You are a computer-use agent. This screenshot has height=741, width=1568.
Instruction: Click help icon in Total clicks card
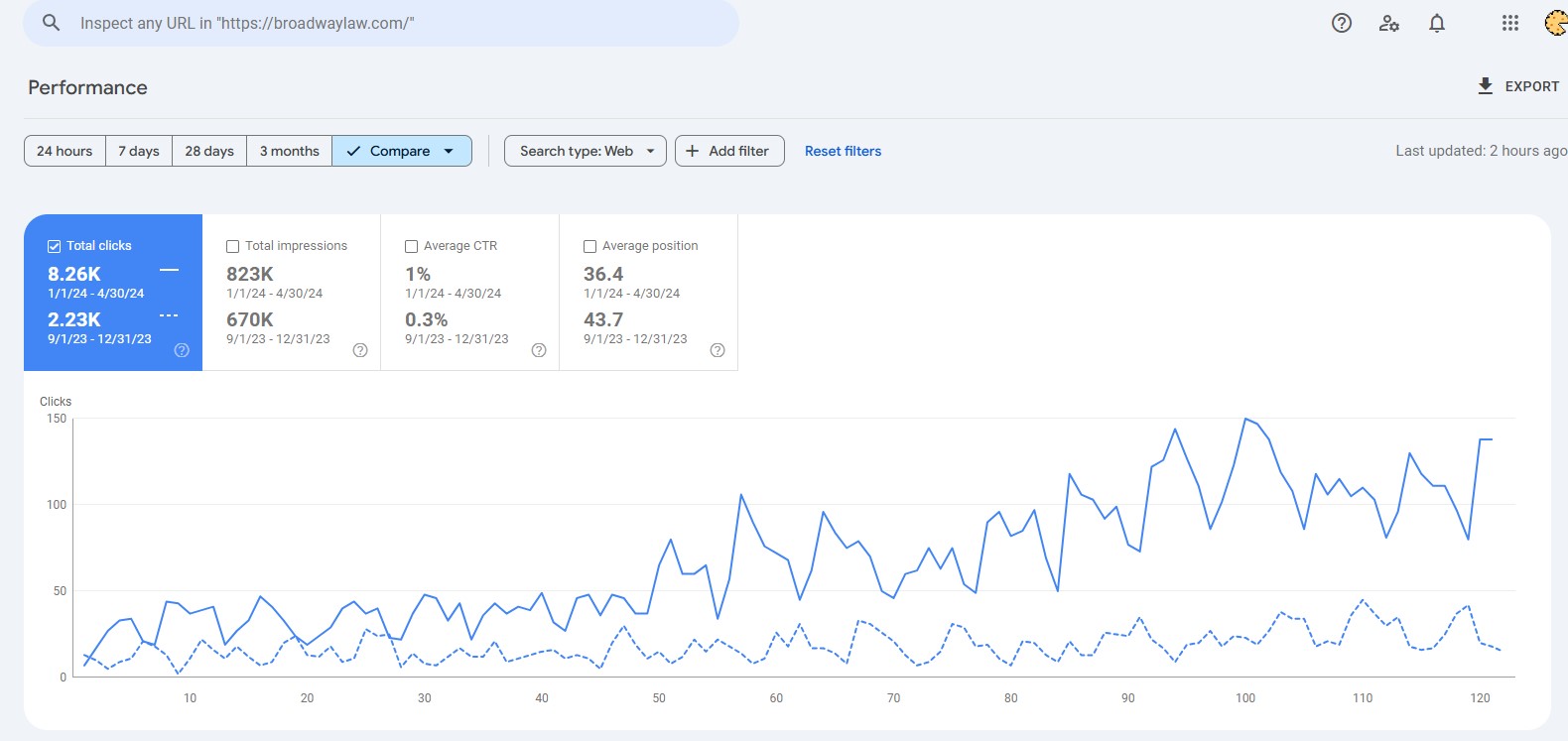coord(182,350)
